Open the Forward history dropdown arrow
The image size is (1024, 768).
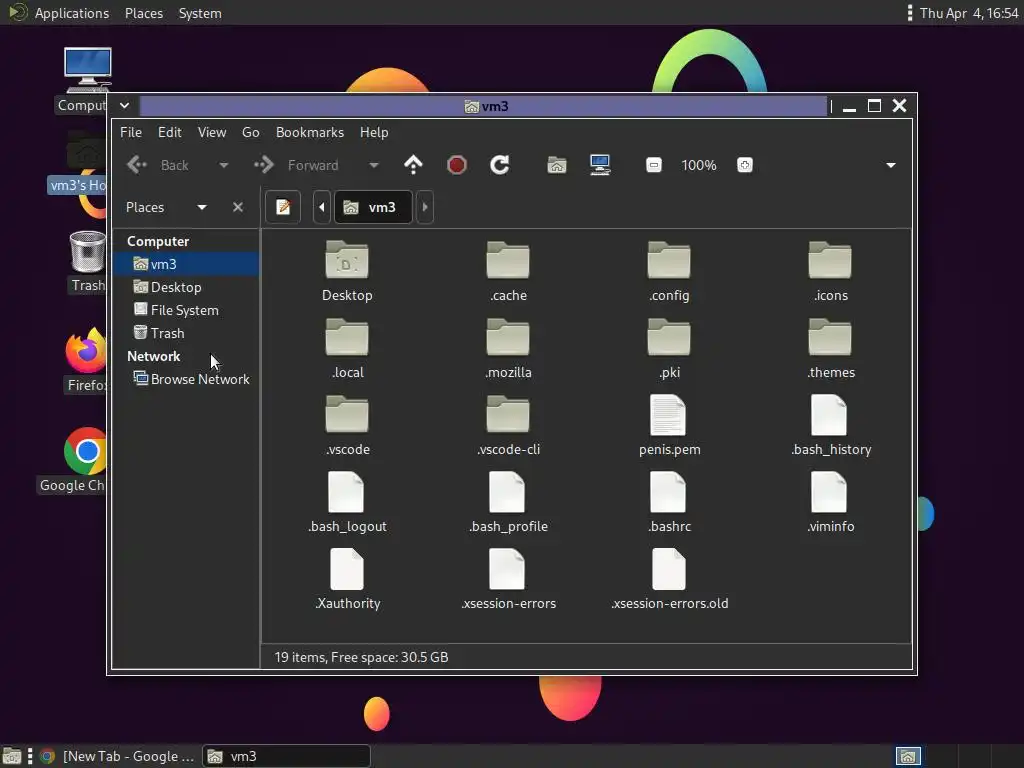pos(374,165)
